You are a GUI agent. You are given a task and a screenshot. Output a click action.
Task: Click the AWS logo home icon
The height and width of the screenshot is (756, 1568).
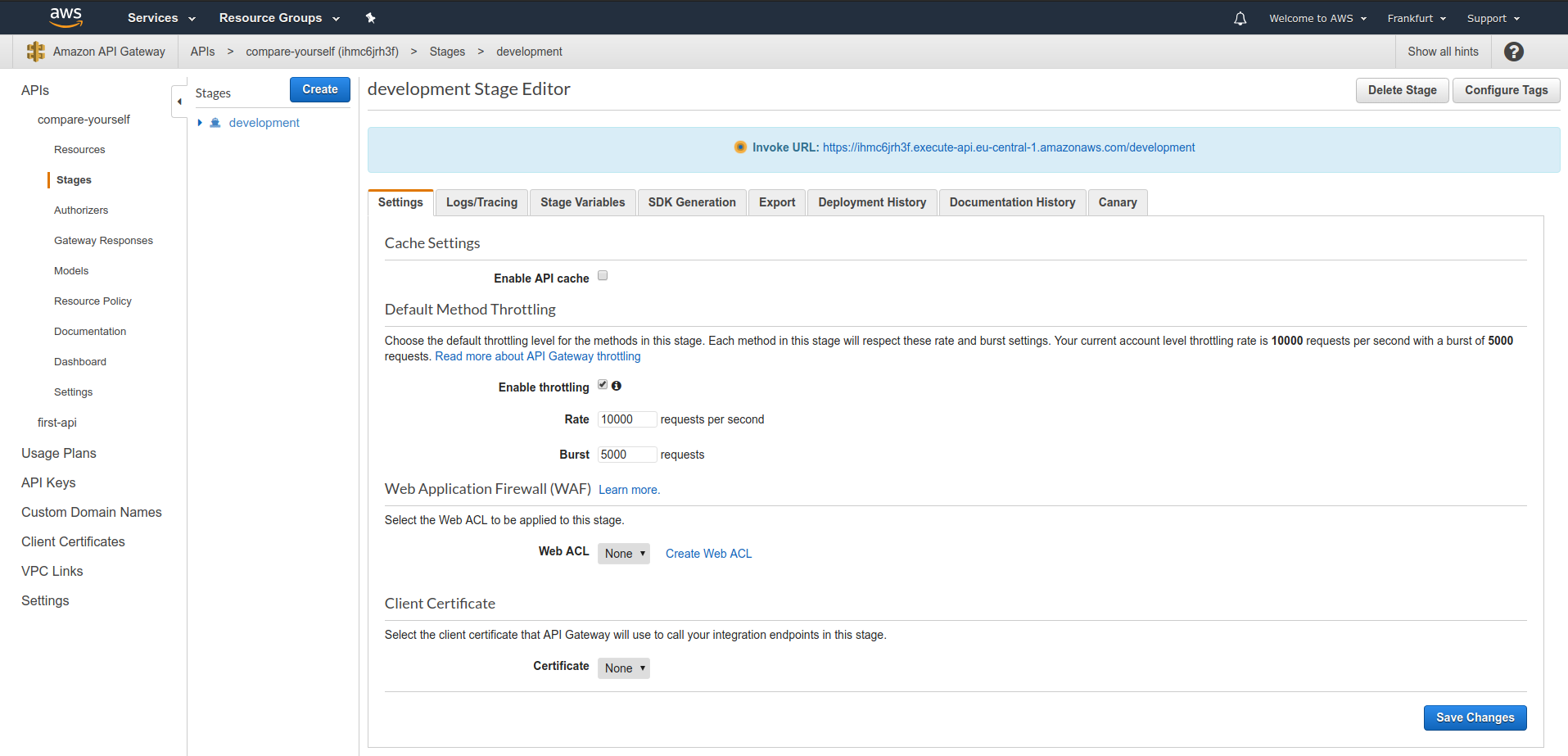click(x=66, y=17)
